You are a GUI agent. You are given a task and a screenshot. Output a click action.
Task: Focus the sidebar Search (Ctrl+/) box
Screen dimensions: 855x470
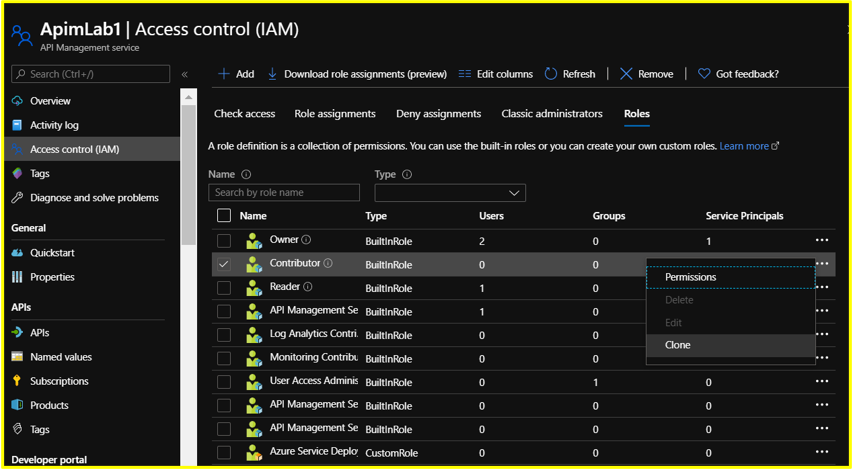pos(91,74)
